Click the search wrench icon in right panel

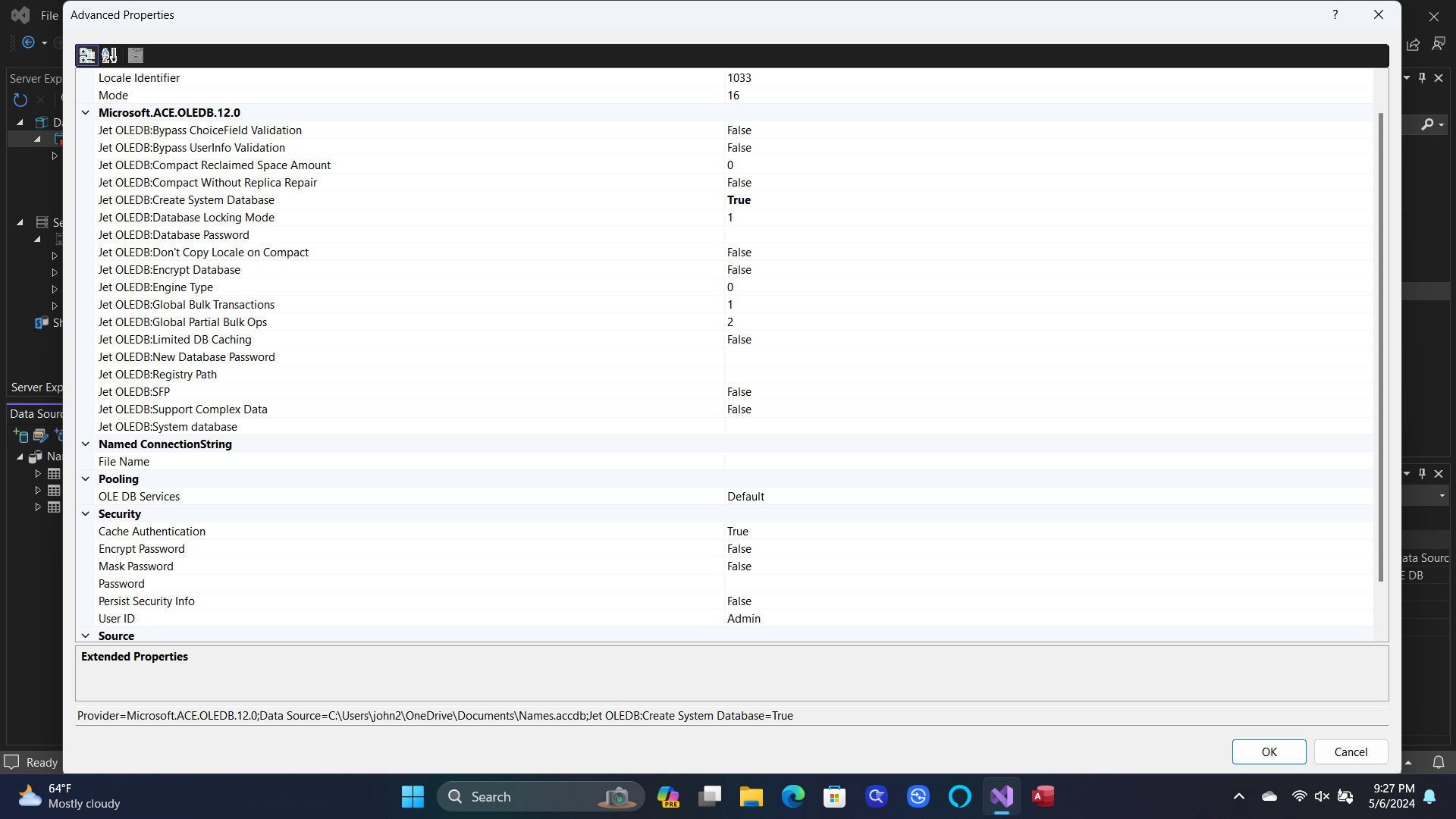1428,124
